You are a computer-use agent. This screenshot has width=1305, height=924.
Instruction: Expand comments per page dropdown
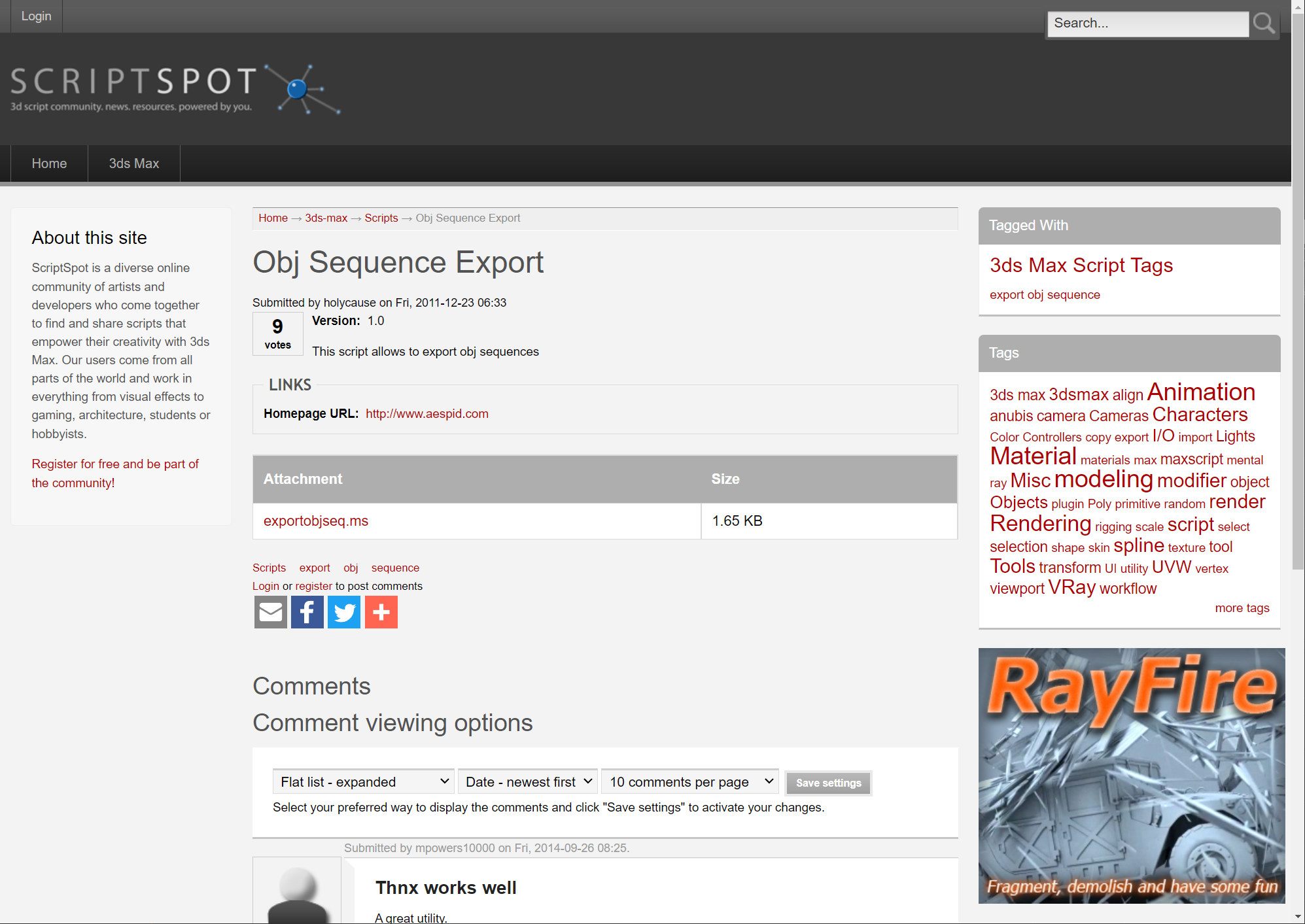click(x=690, y=782)
